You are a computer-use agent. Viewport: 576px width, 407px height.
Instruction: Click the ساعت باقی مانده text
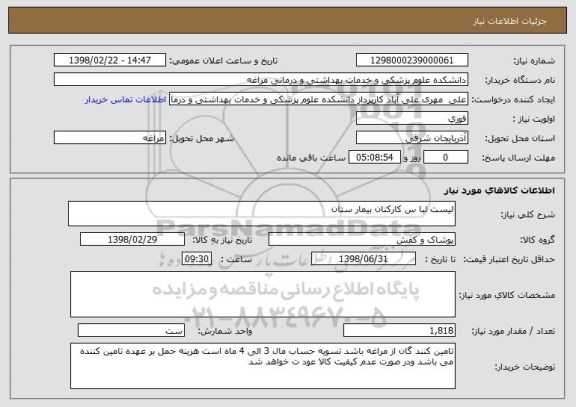(x=311, y=158)
